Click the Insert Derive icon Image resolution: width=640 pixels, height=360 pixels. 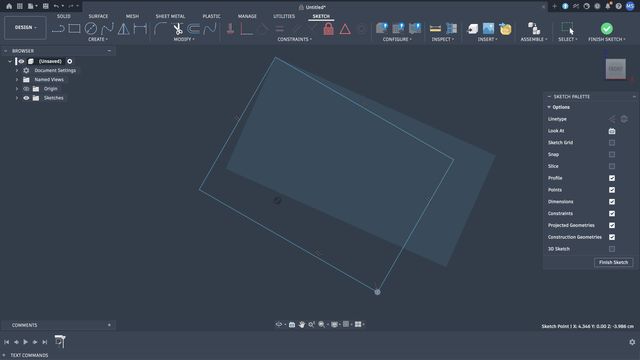(472, 29)
